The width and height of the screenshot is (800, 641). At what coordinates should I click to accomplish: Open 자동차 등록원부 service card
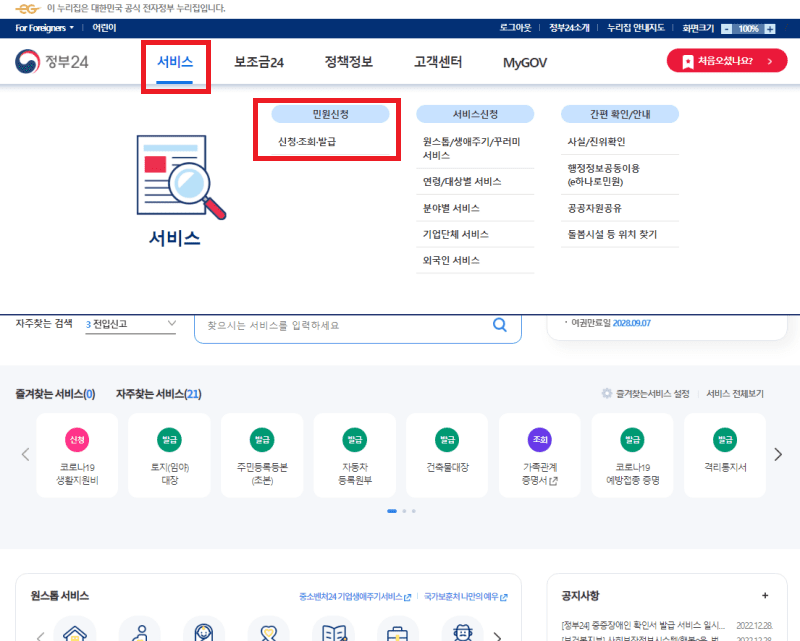coord(355,455)
